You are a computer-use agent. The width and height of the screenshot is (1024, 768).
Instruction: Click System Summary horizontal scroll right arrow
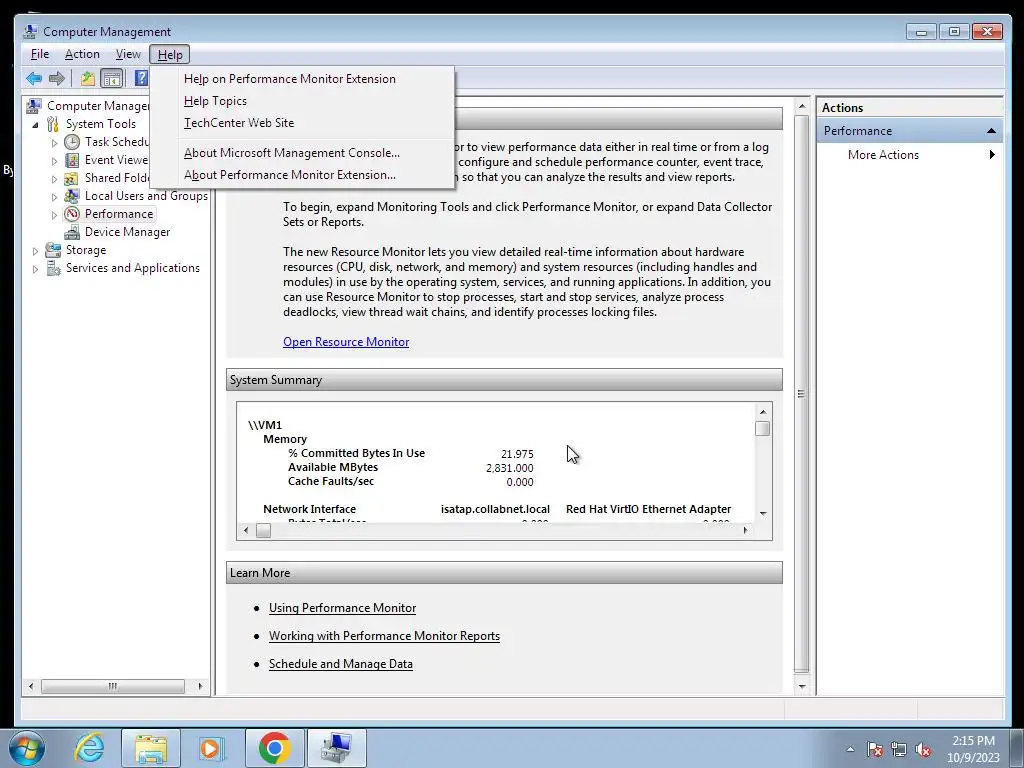point(745,530)
